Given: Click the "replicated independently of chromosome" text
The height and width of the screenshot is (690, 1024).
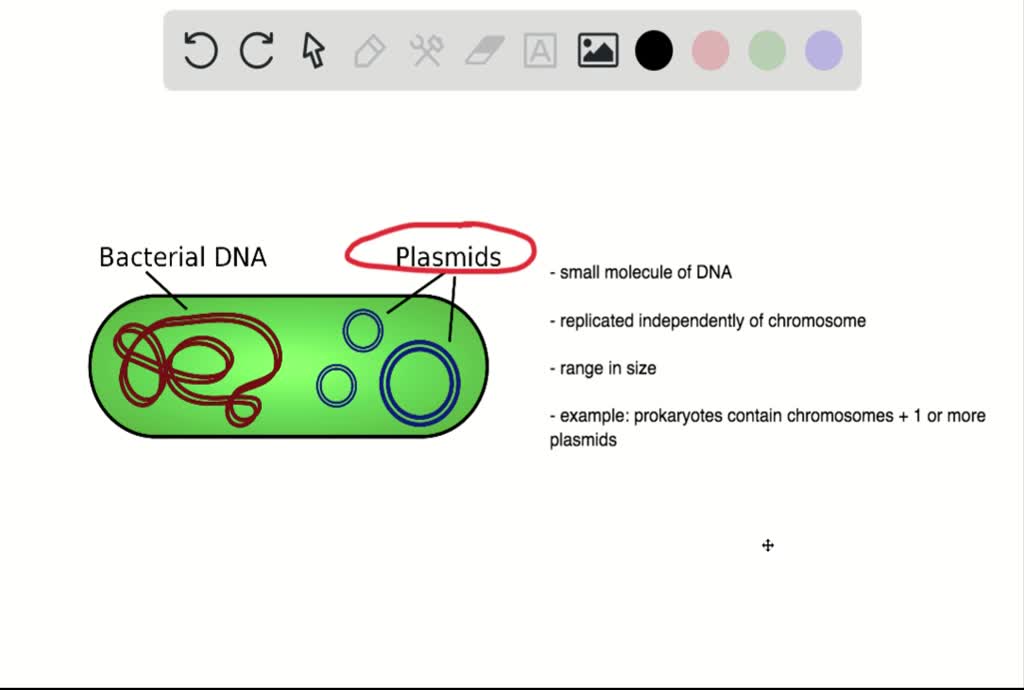Looking at the screenshot, I should point(708,321).
